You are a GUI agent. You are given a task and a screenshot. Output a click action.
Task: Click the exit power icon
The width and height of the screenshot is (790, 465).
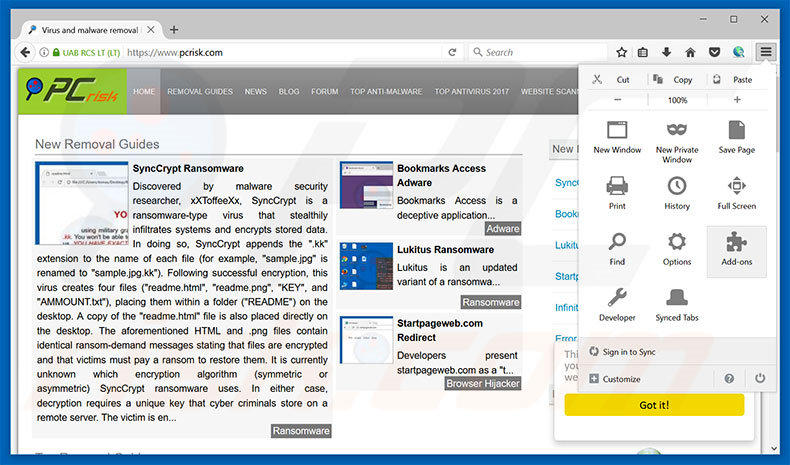click(760, 378)
